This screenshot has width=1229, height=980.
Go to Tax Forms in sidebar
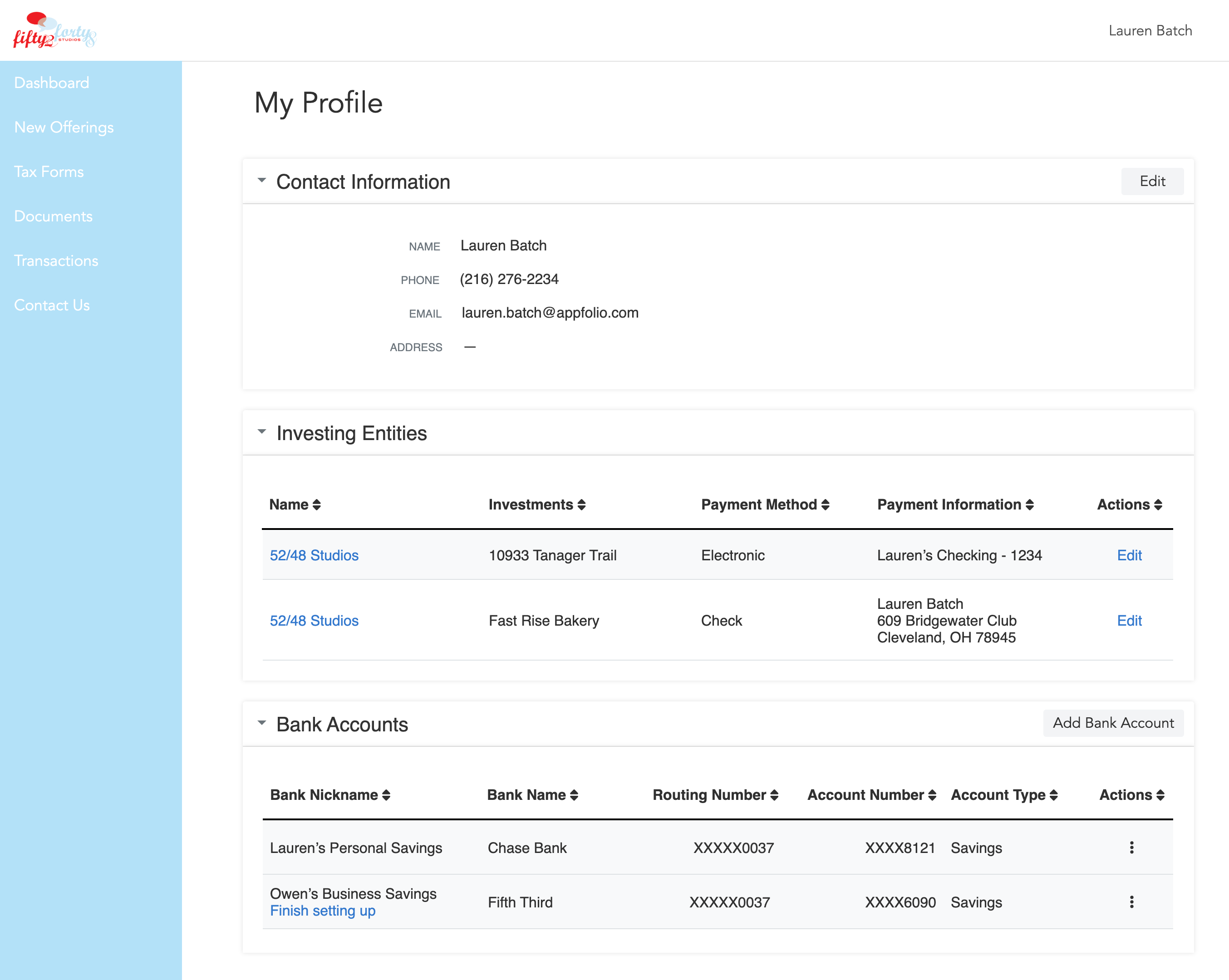pos(49,171)
